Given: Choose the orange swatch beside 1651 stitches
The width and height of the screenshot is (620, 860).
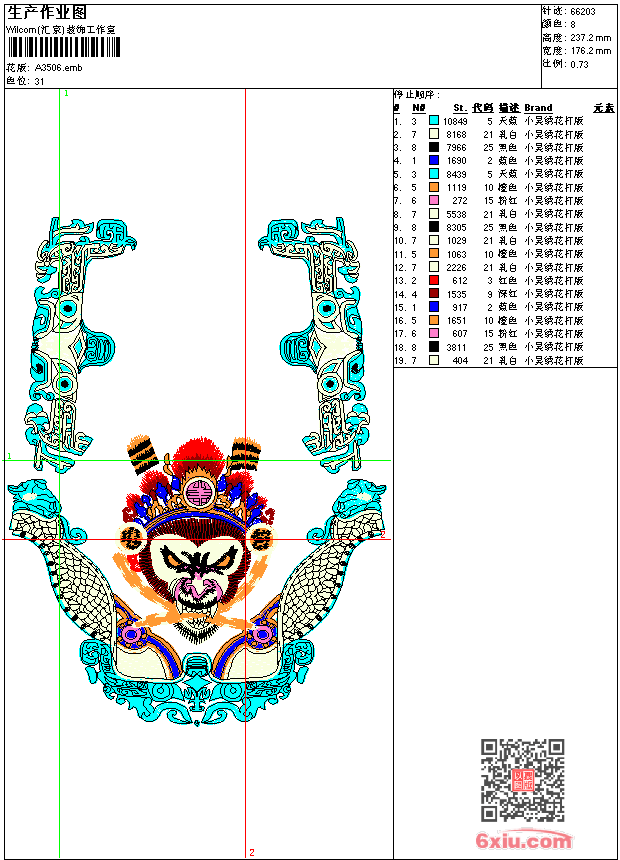Looking at the screenshot, I should tap(434, 320).
